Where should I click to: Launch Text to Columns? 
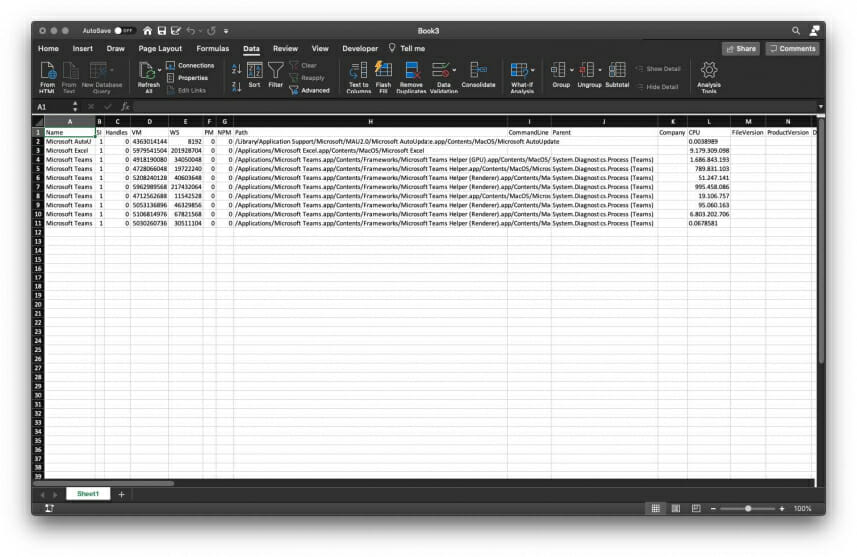[x=359, y=77]
